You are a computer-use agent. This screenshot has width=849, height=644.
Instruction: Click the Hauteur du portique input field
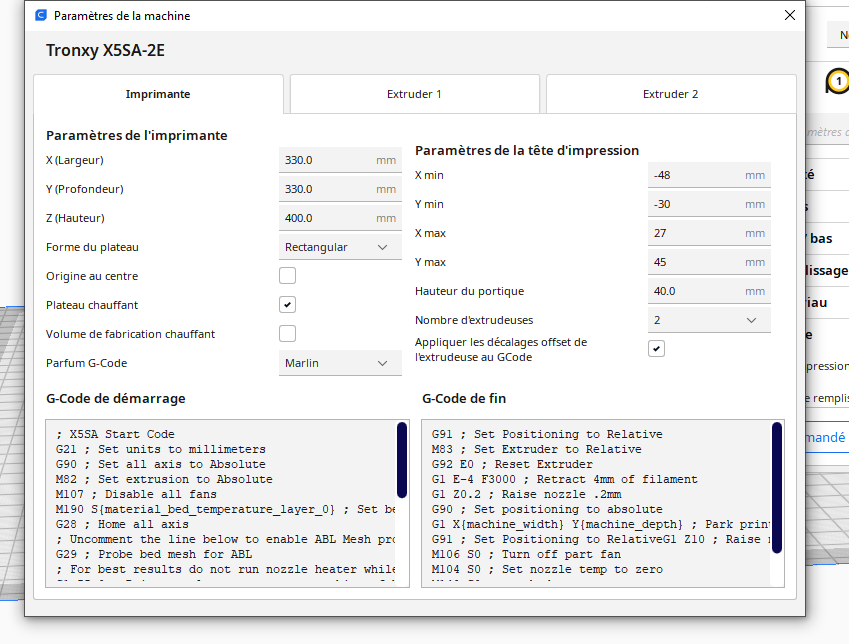tap(709, 291)
